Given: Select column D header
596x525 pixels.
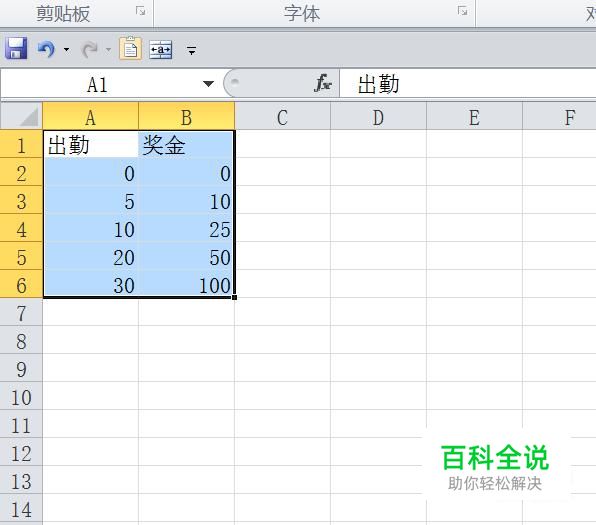Looking at the screenshot, I should [378, 116].
